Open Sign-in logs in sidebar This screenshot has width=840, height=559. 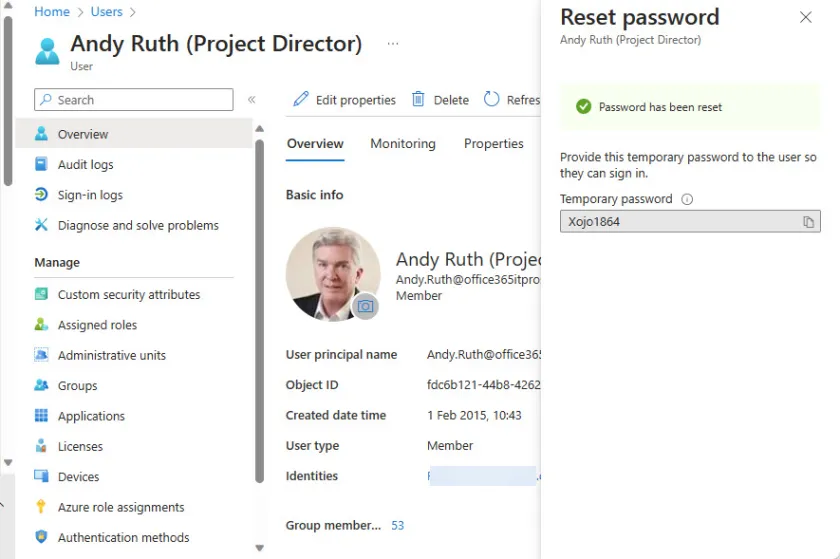[90, 195]
